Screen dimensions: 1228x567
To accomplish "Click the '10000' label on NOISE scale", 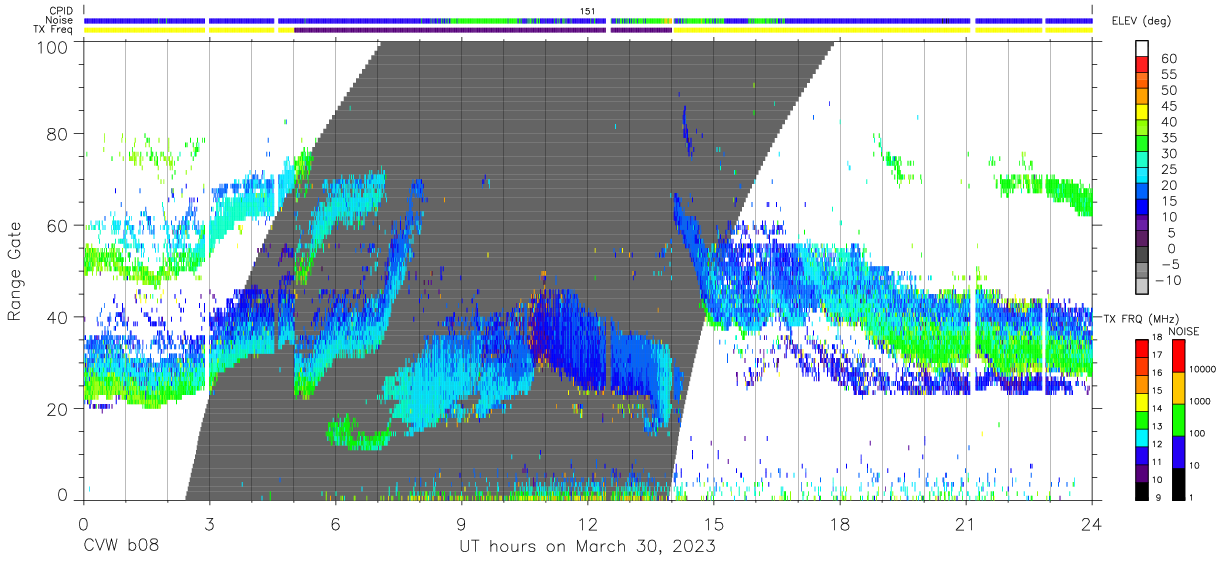I will [x=1202, y=371].
